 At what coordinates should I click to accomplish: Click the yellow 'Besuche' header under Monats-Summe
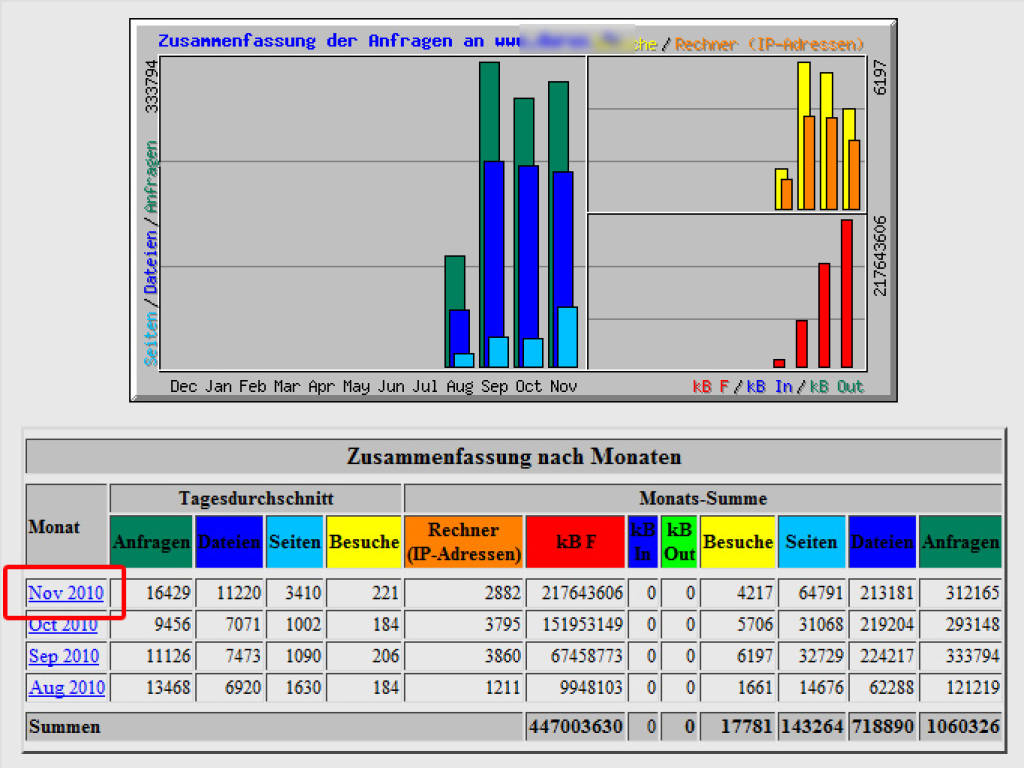738,542
